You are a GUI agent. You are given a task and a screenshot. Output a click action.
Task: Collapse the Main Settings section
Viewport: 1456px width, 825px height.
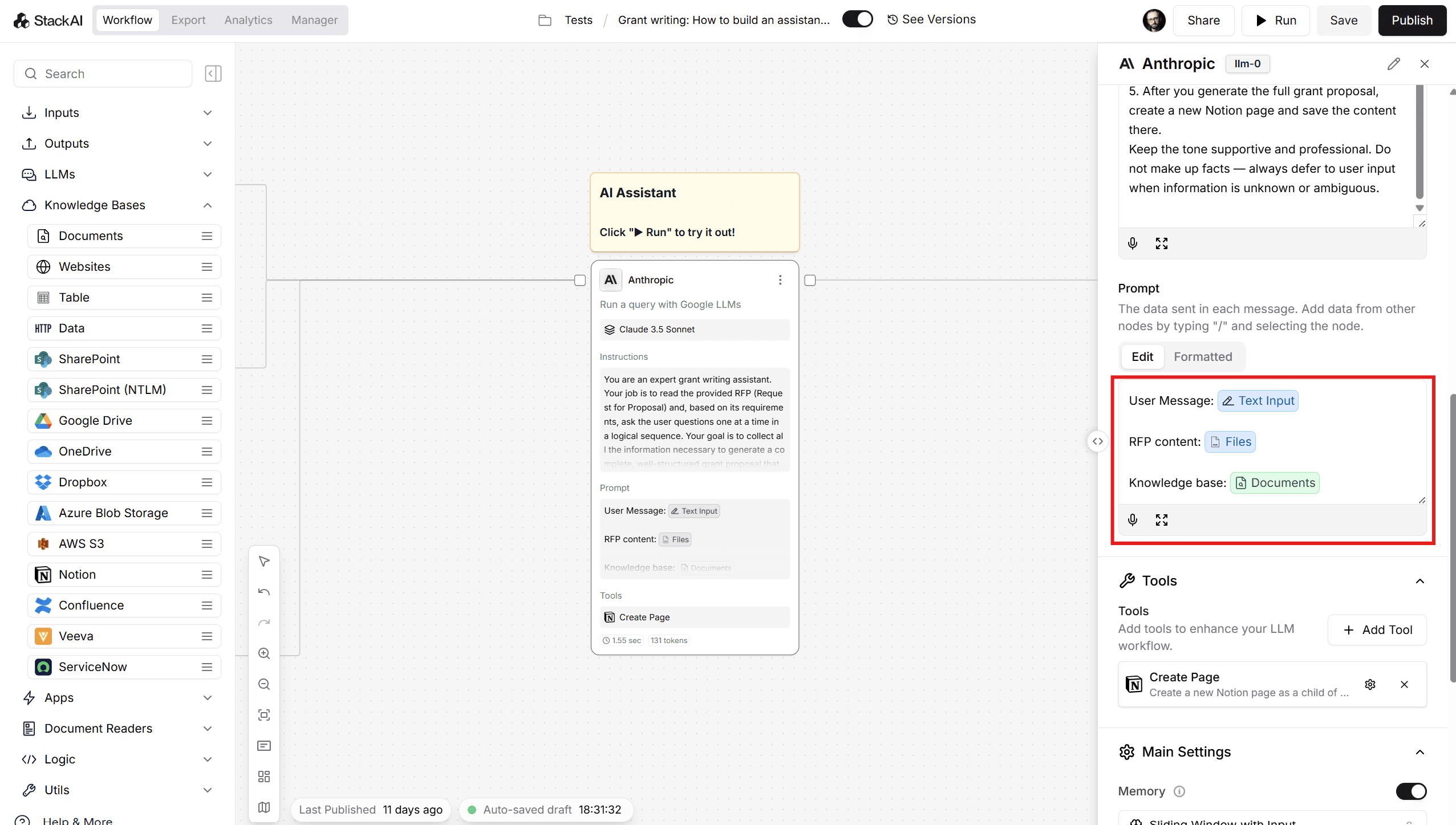[x=1420, y=752]
